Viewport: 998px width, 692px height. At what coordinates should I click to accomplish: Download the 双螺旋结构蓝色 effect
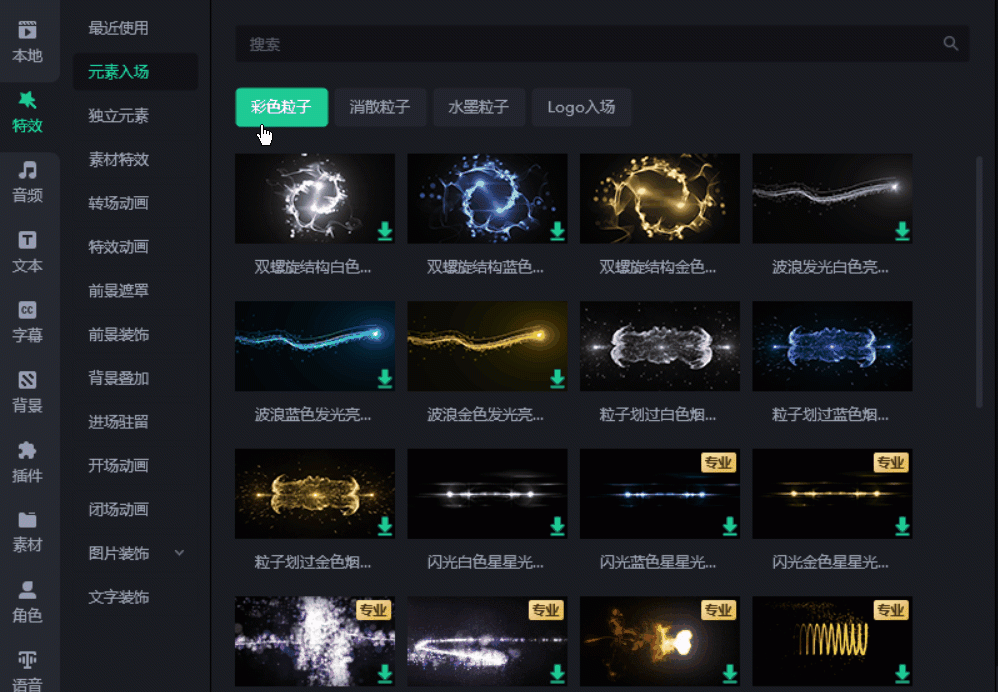point(557,230)
